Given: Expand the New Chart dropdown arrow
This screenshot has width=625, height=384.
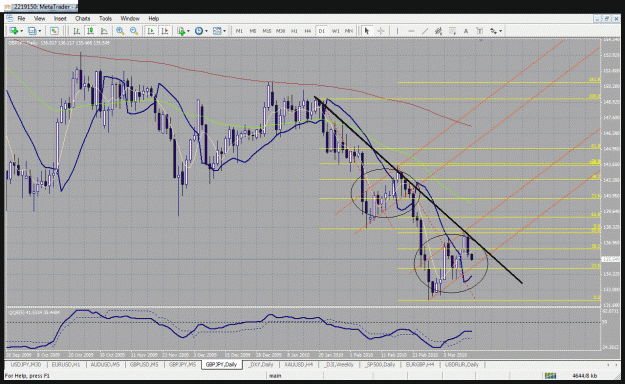Looking at the screenshot, I should click(x=22, y=31).
